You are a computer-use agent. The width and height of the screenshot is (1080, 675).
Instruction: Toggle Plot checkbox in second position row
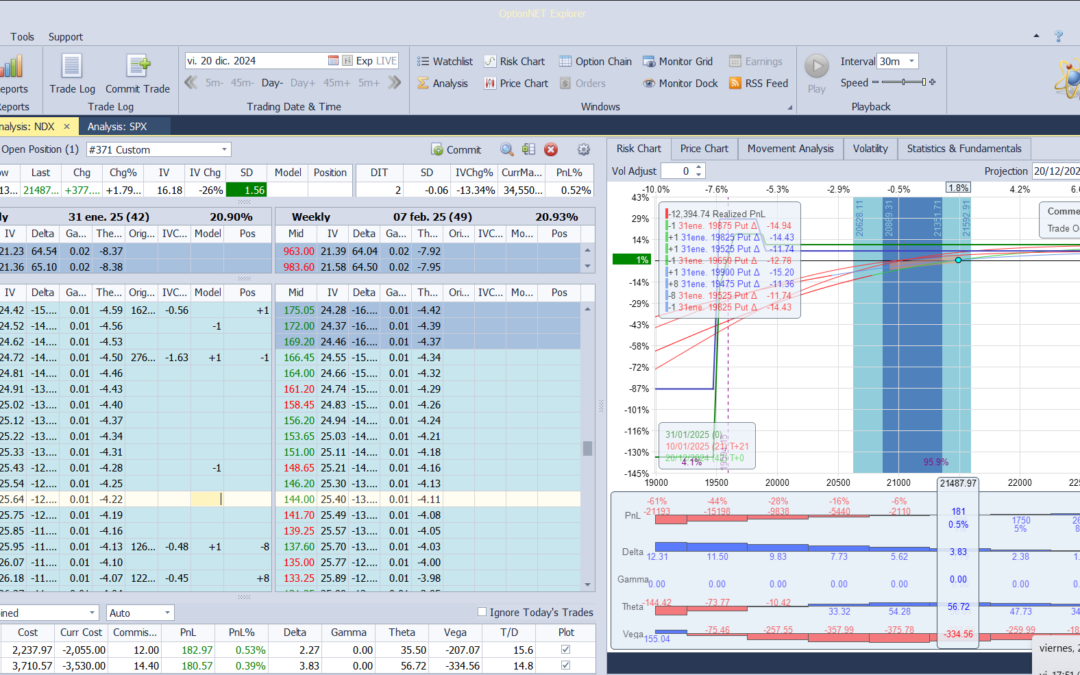pos(567,666)
